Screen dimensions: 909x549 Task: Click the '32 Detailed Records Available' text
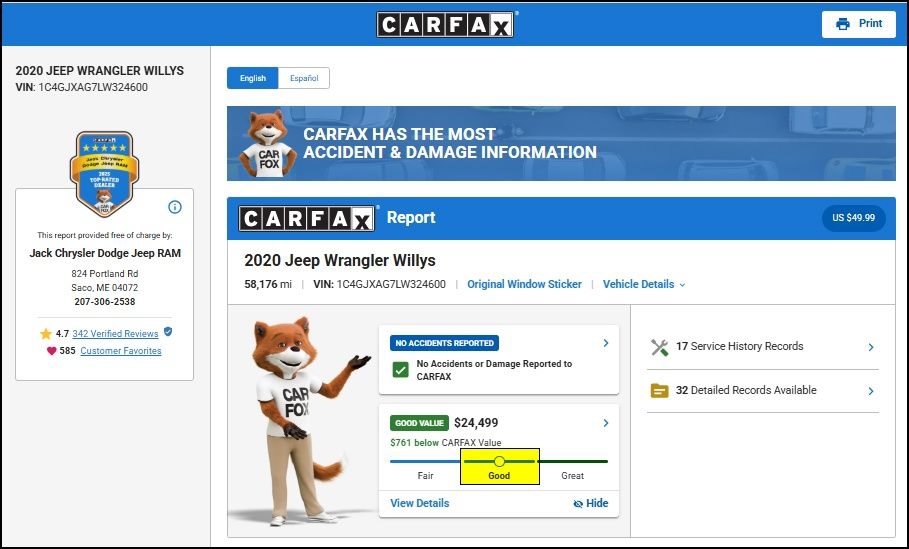tap(746, 390)
